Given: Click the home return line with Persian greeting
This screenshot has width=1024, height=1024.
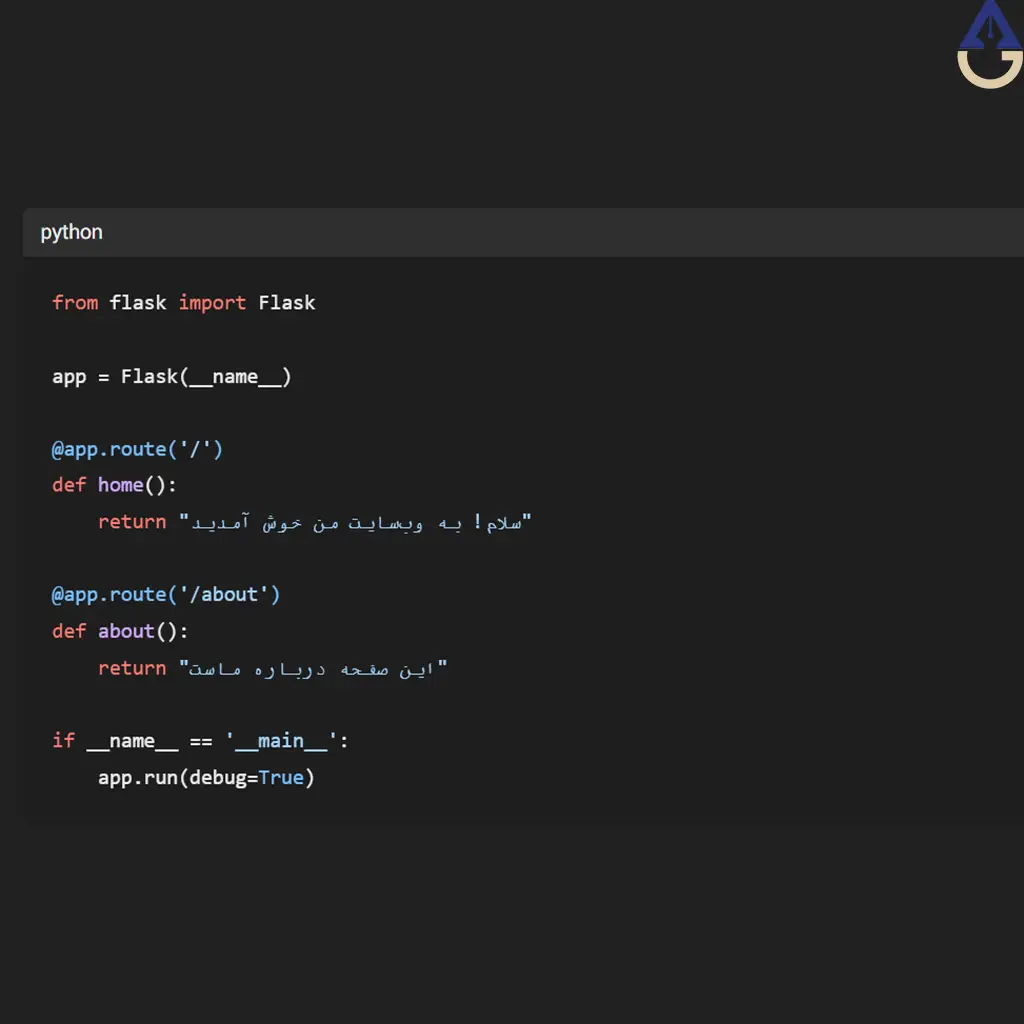Looking at the screenshot, I should [x=315, y=522].
